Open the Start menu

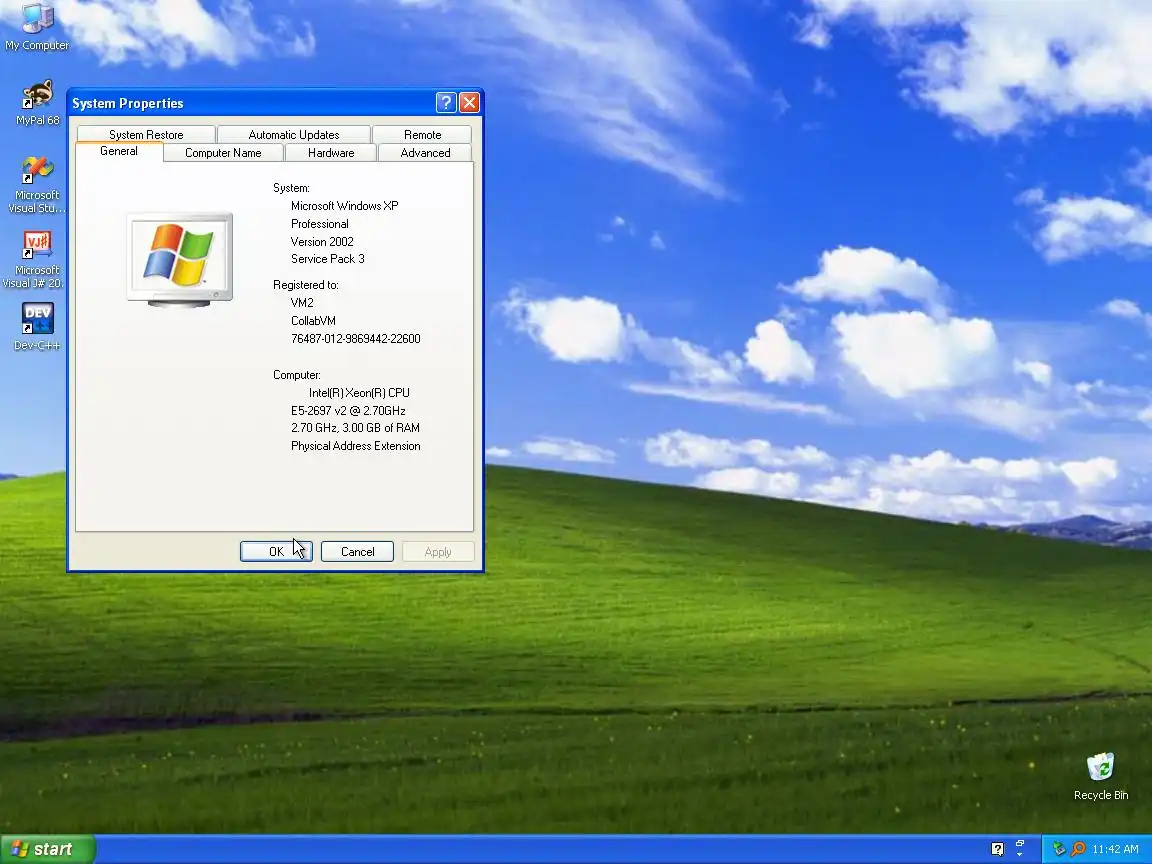point(48,849)
